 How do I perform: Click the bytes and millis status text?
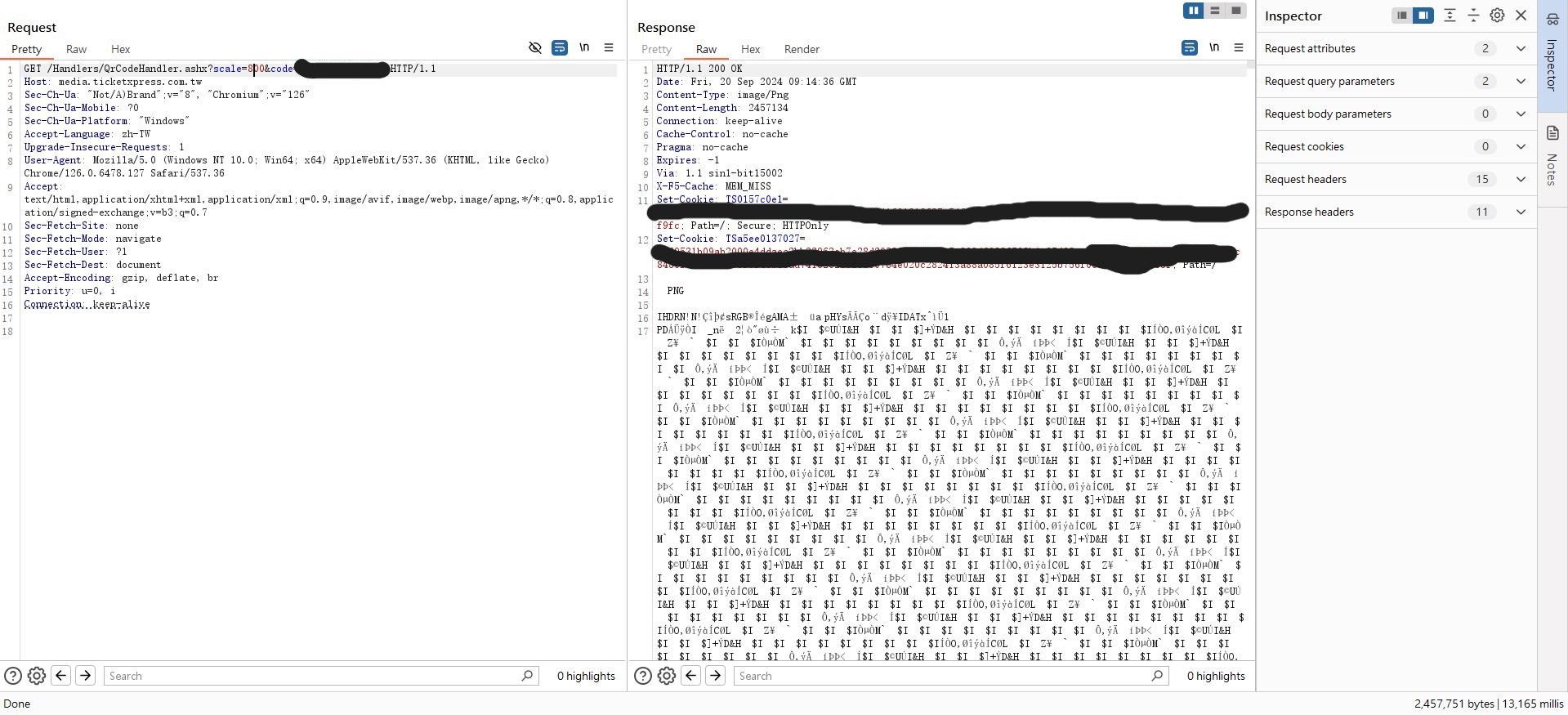coord(1489,704)
